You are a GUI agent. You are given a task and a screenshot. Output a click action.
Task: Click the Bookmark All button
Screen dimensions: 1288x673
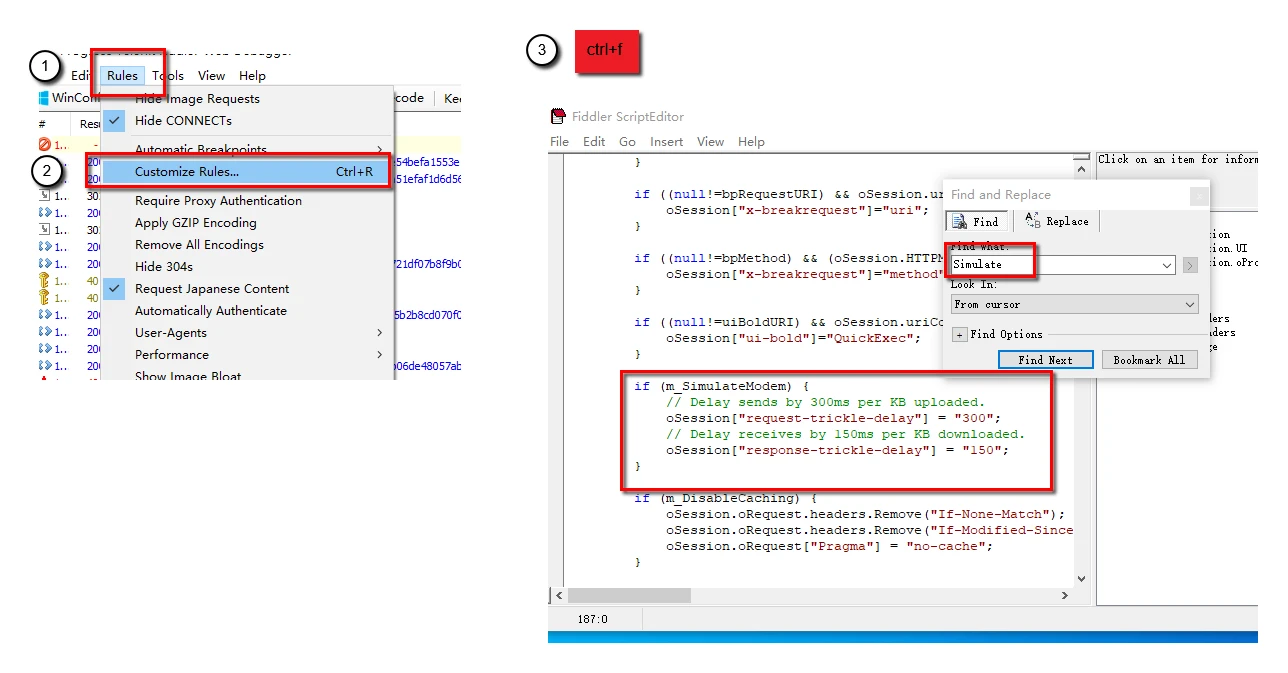pos(1149,360)
